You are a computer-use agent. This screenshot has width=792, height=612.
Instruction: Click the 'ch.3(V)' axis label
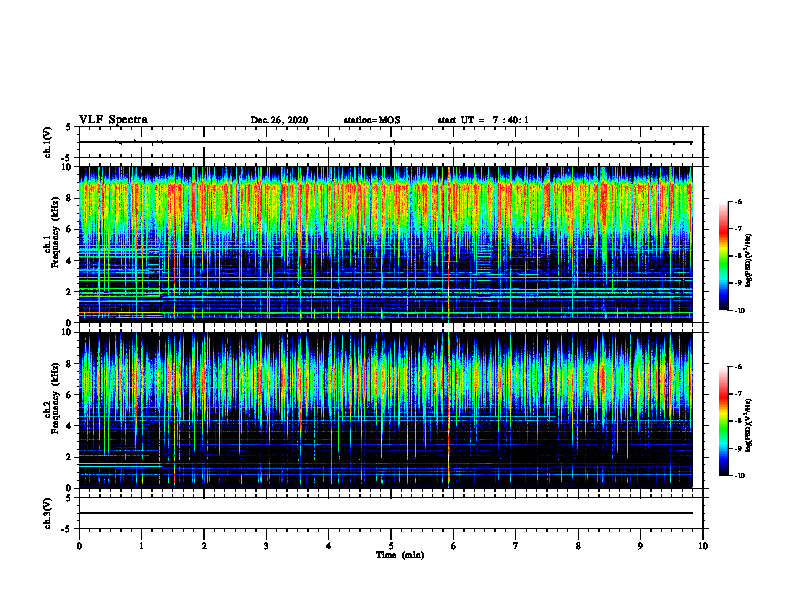[x=48, y=513]
